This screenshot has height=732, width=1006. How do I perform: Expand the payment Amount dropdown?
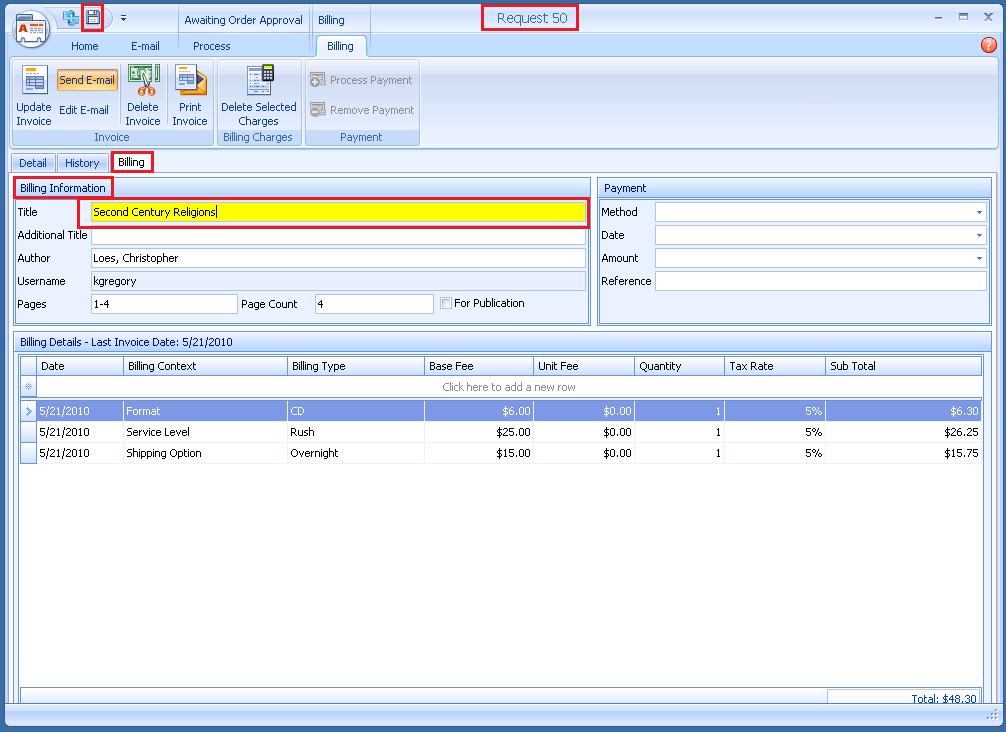pyautogui.click(x=979, y=258)
